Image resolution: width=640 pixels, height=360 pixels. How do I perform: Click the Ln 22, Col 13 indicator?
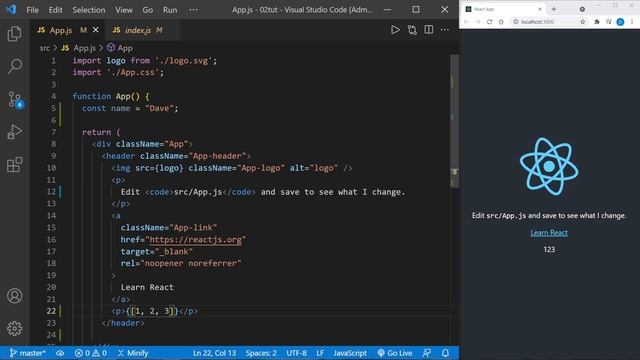tap(214, 353)
